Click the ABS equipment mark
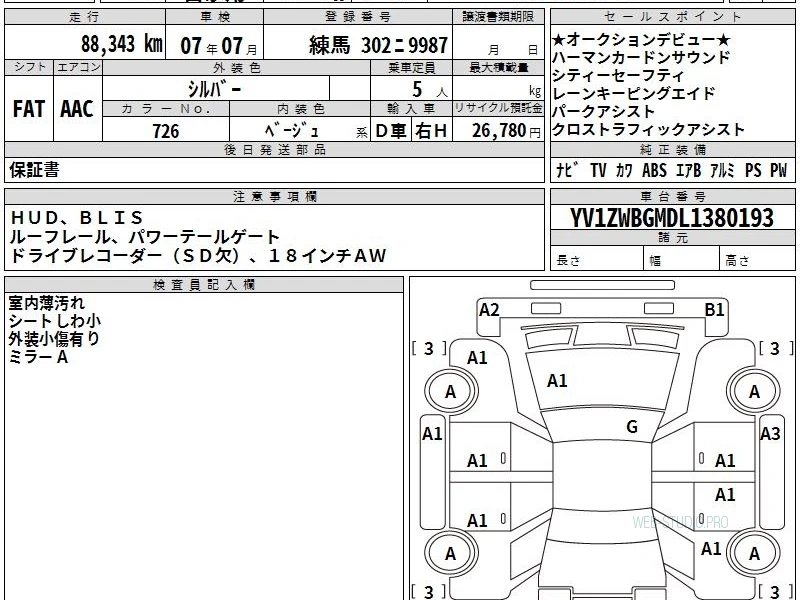 pos(654,170)
